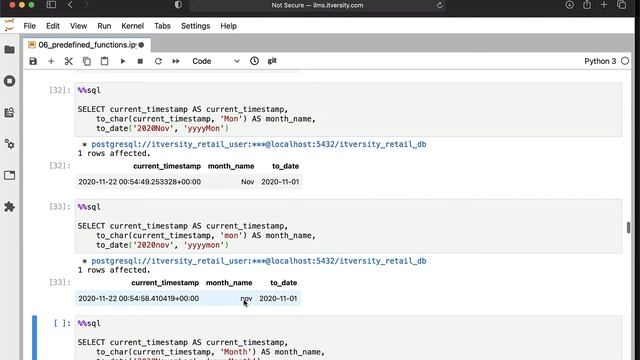Click the Safari address bar
The width and height of the screenshot is (640, 360).
pos(317,5)
